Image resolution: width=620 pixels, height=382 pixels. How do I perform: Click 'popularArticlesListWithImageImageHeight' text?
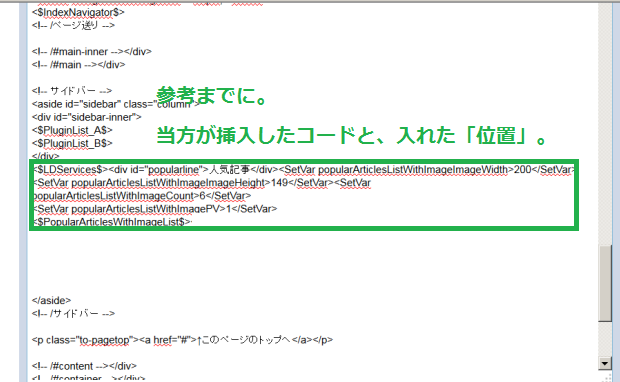point(168,183)
